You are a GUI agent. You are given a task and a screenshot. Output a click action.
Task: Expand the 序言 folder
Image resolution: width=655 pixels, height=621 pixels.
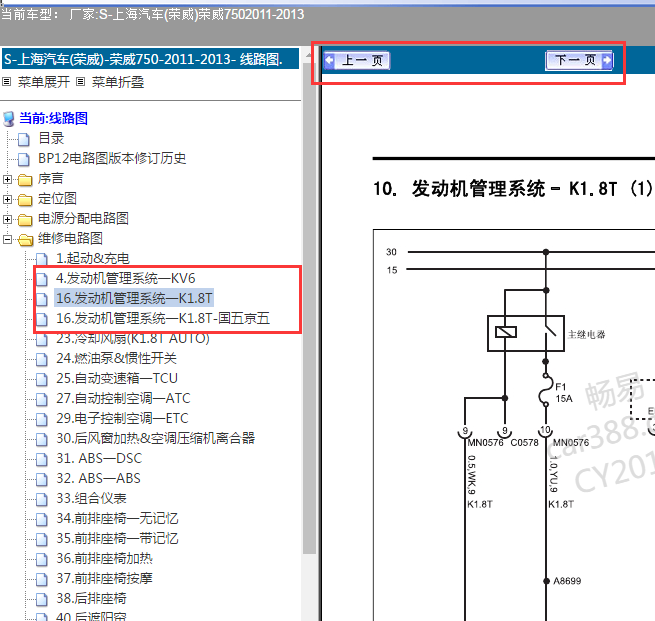(x=7, y=179)
